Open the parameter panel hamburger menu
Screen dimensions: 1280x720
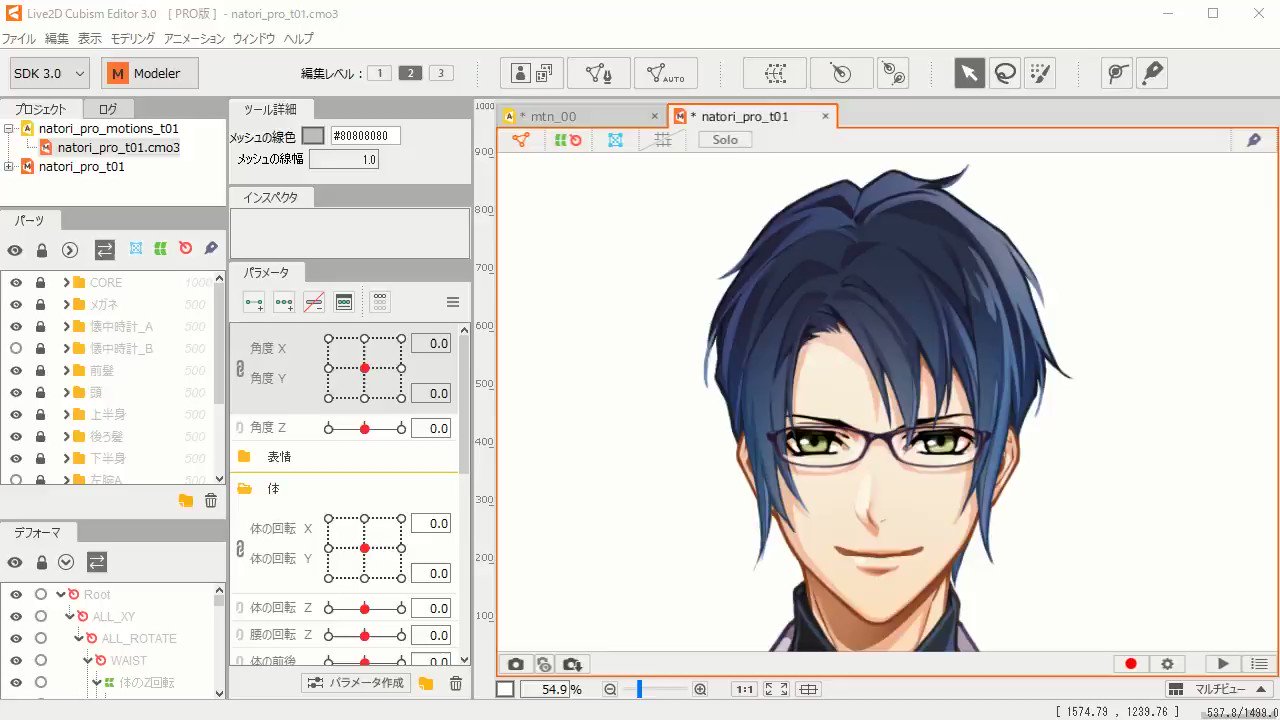coord(452,302)
